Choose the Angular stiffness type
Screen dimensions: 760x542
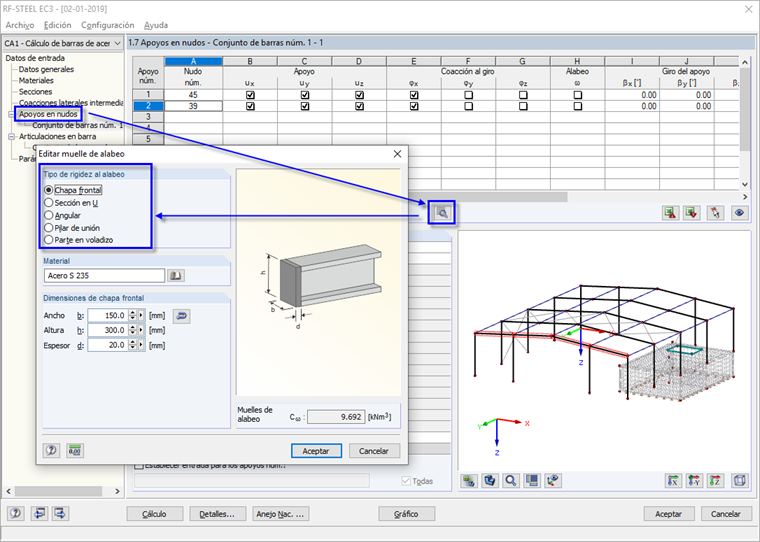48,215
